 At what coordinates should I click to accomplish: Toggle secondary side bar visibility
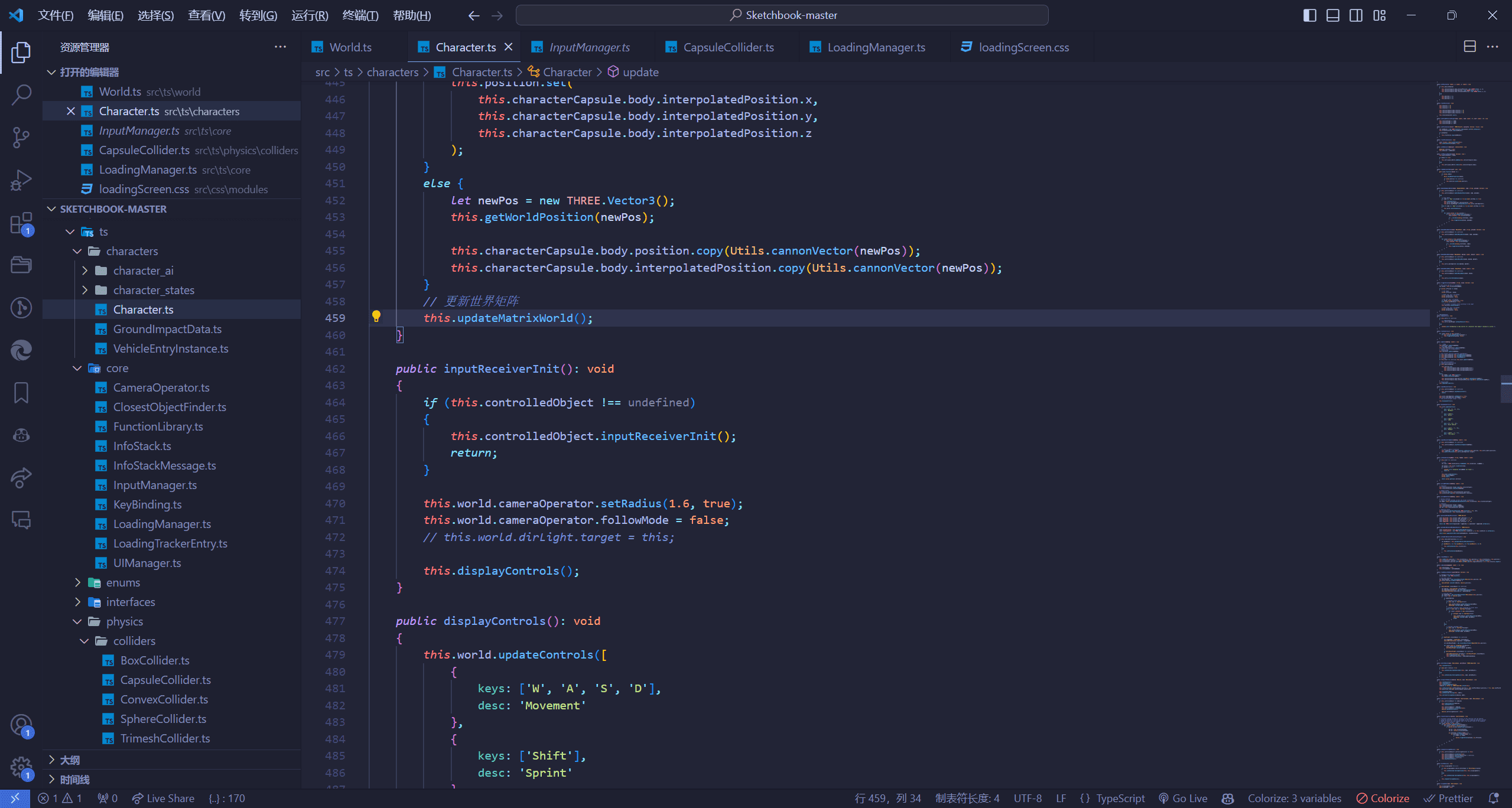click(x=1356, y=15)
